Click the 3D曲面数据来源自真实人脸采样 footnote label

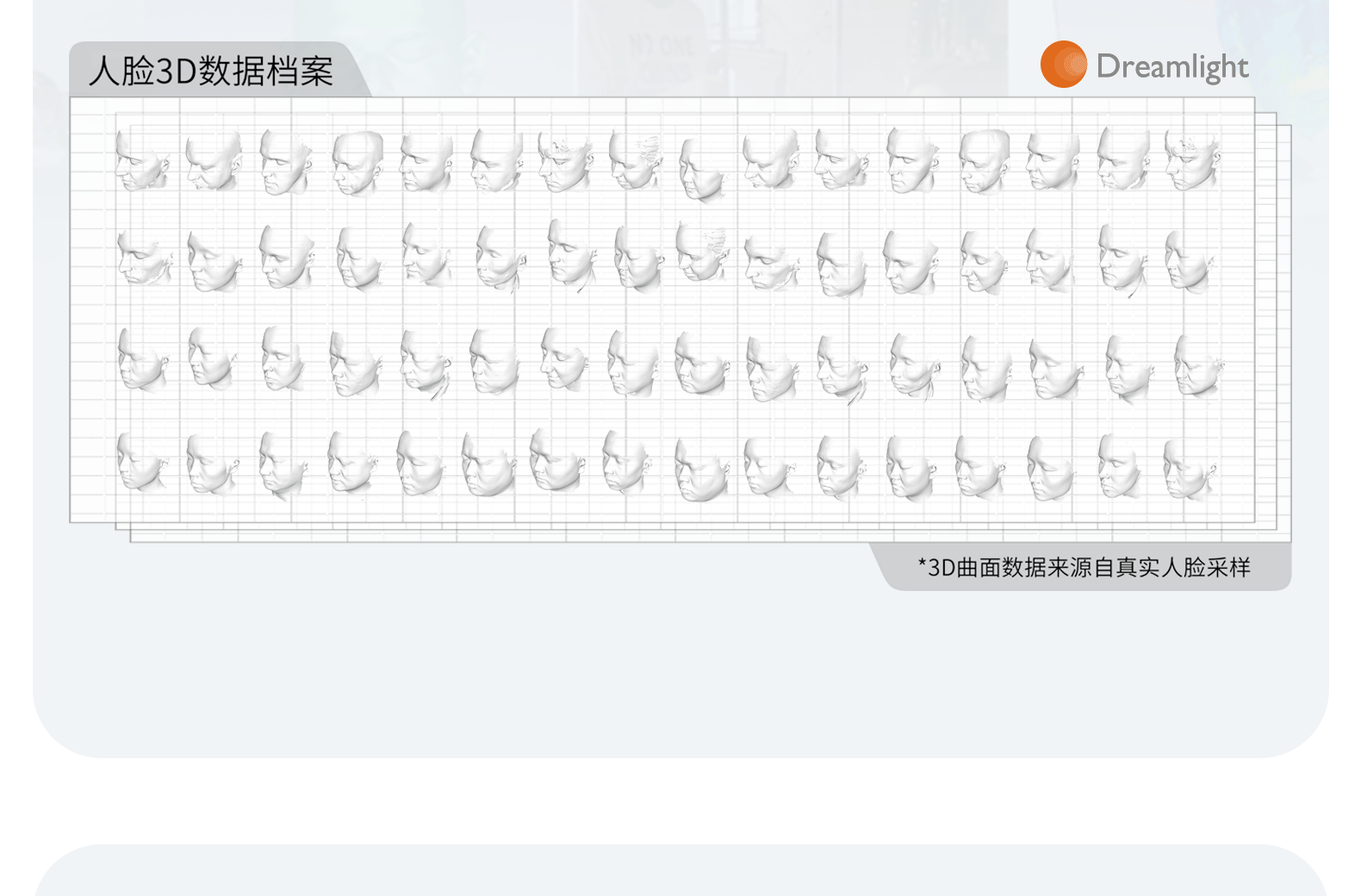(x=1084, y=567)
